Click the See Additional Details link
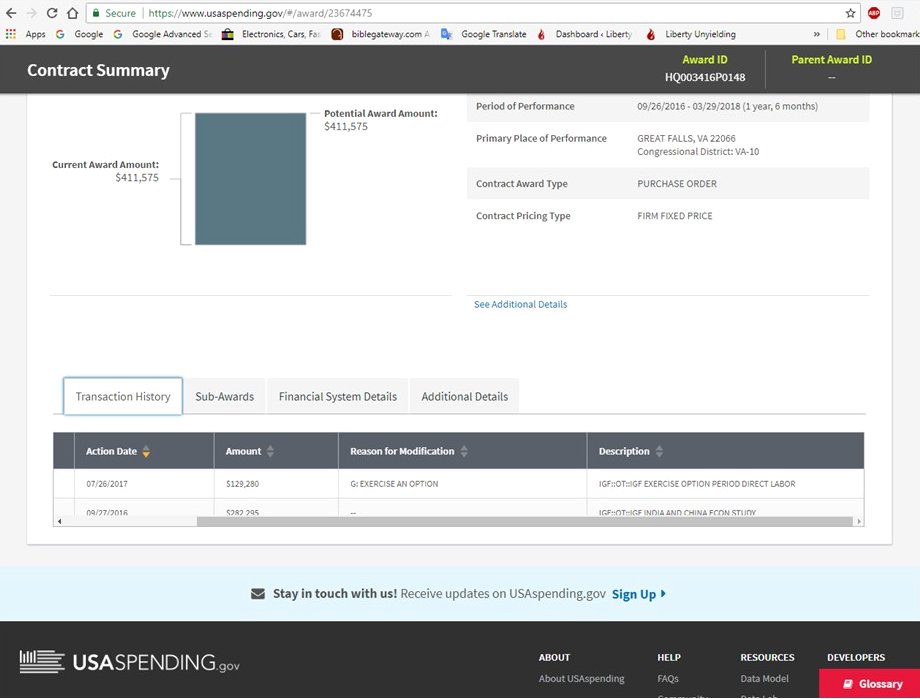Viewport: 920px width, 699px height. click(520, 304)
